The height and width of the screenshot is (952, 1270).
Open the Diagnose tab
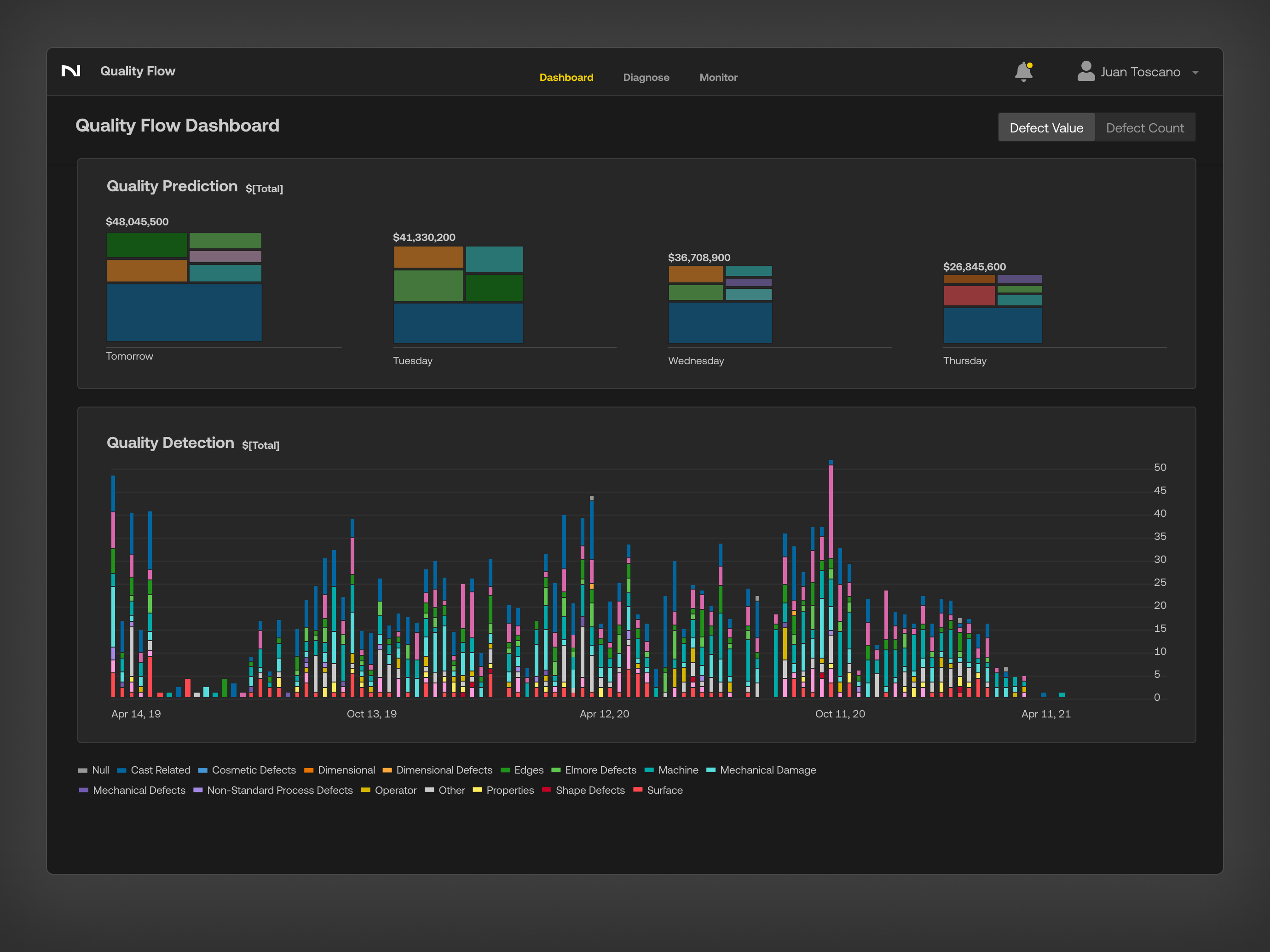coord(646,77)
